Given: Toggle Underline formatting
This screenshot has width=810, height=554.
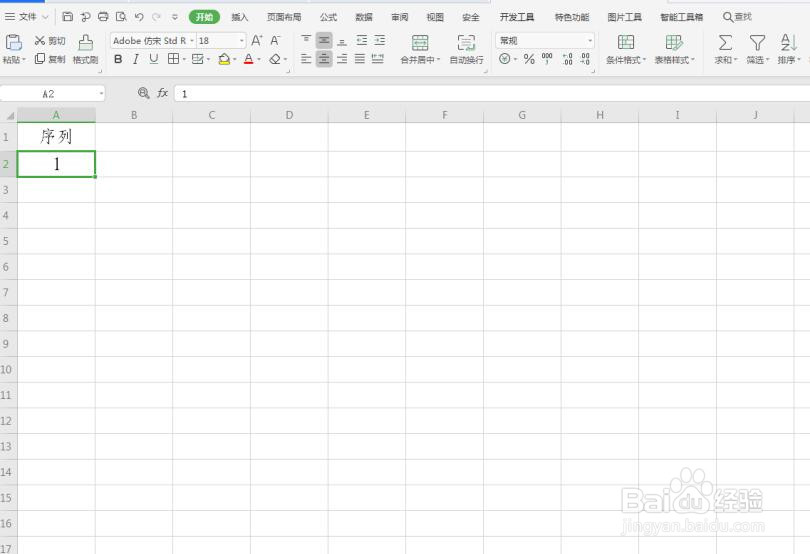Looking at the screenshot, I should point(153,59).
